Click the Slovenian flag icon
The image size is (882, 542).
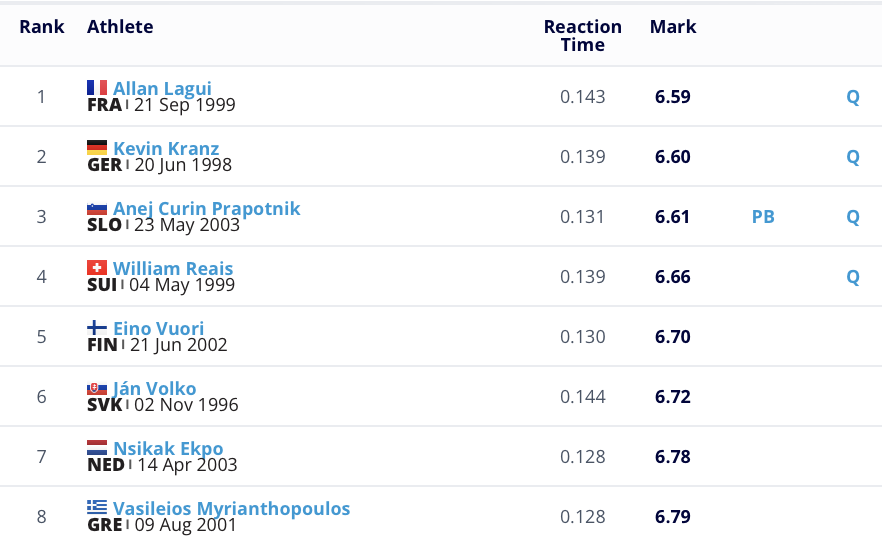click(x=97, y=208)
